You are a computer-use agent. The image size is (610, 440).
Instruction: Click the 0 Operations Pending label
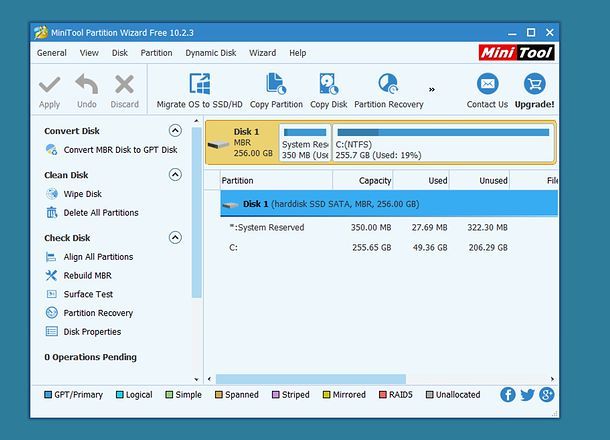[90, 357]
